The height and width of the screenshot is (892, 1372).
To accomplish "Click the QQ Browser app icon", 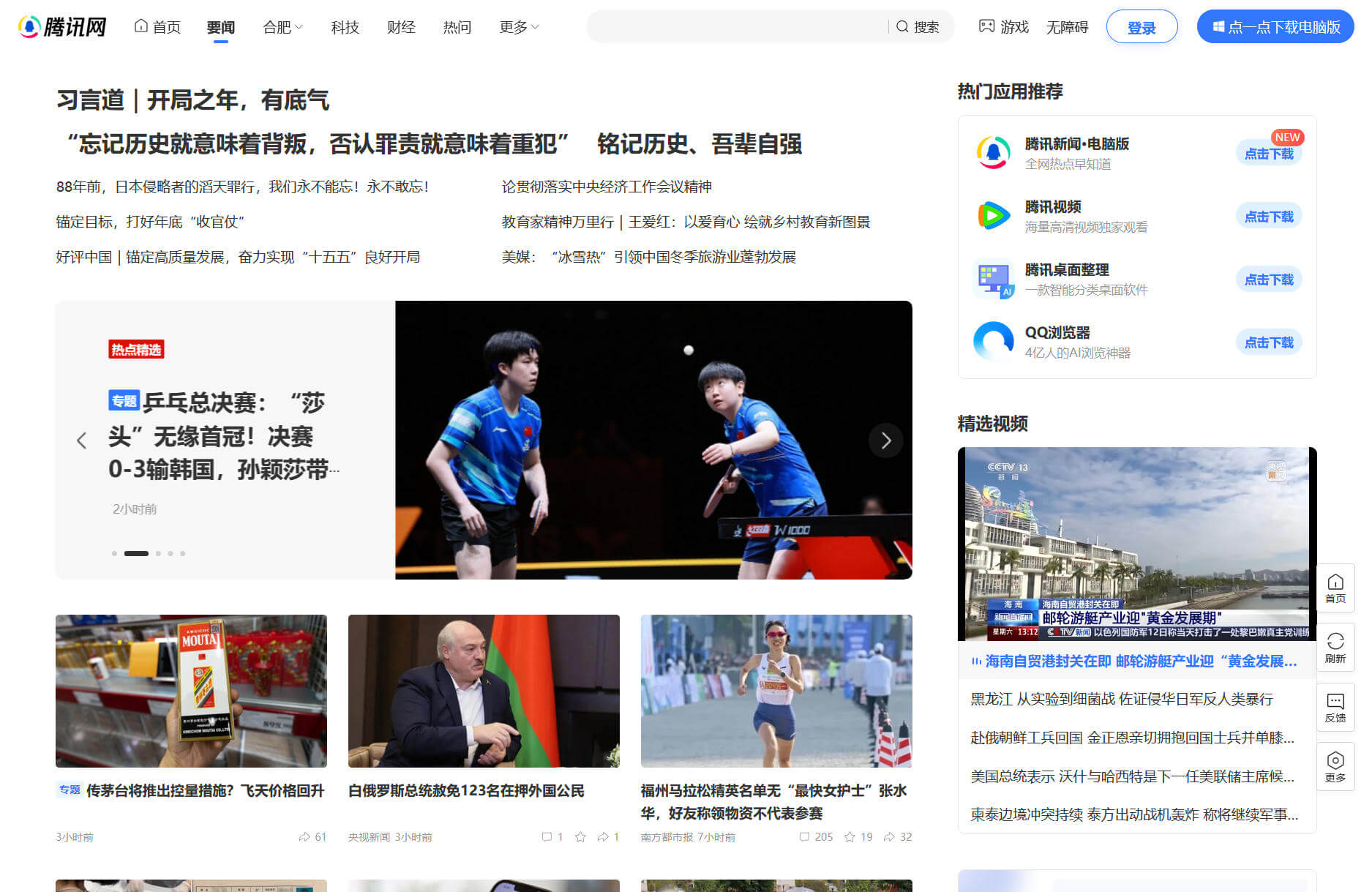I will (x=993, y=342).
